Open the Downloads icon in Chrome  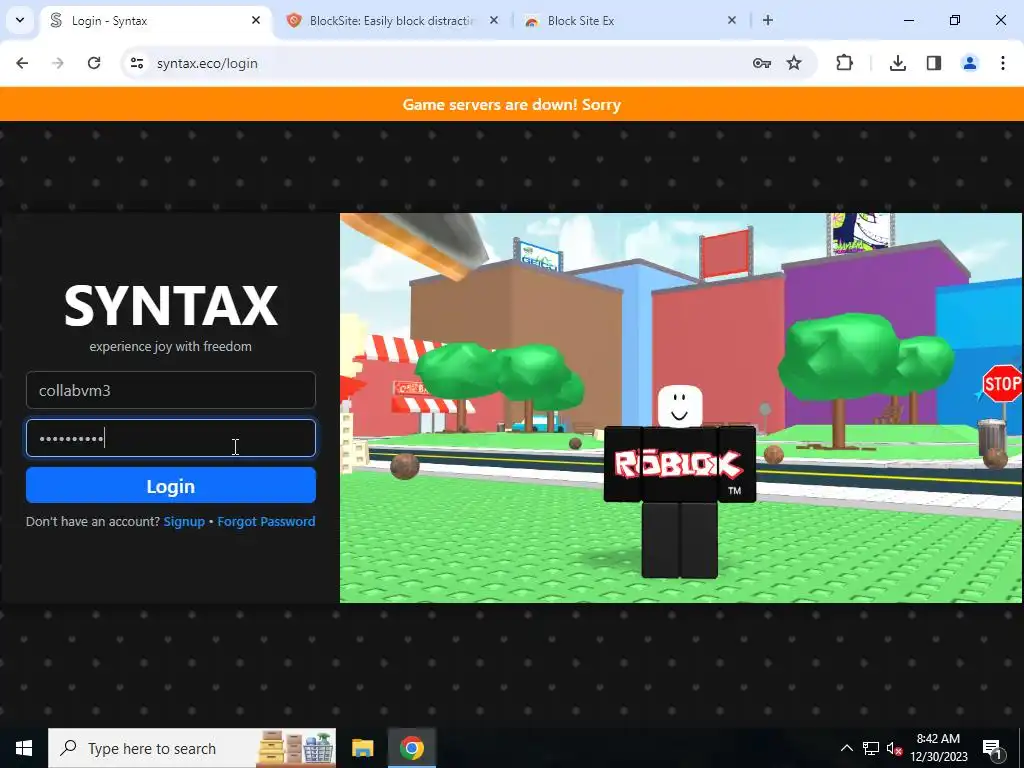point(898,63)
